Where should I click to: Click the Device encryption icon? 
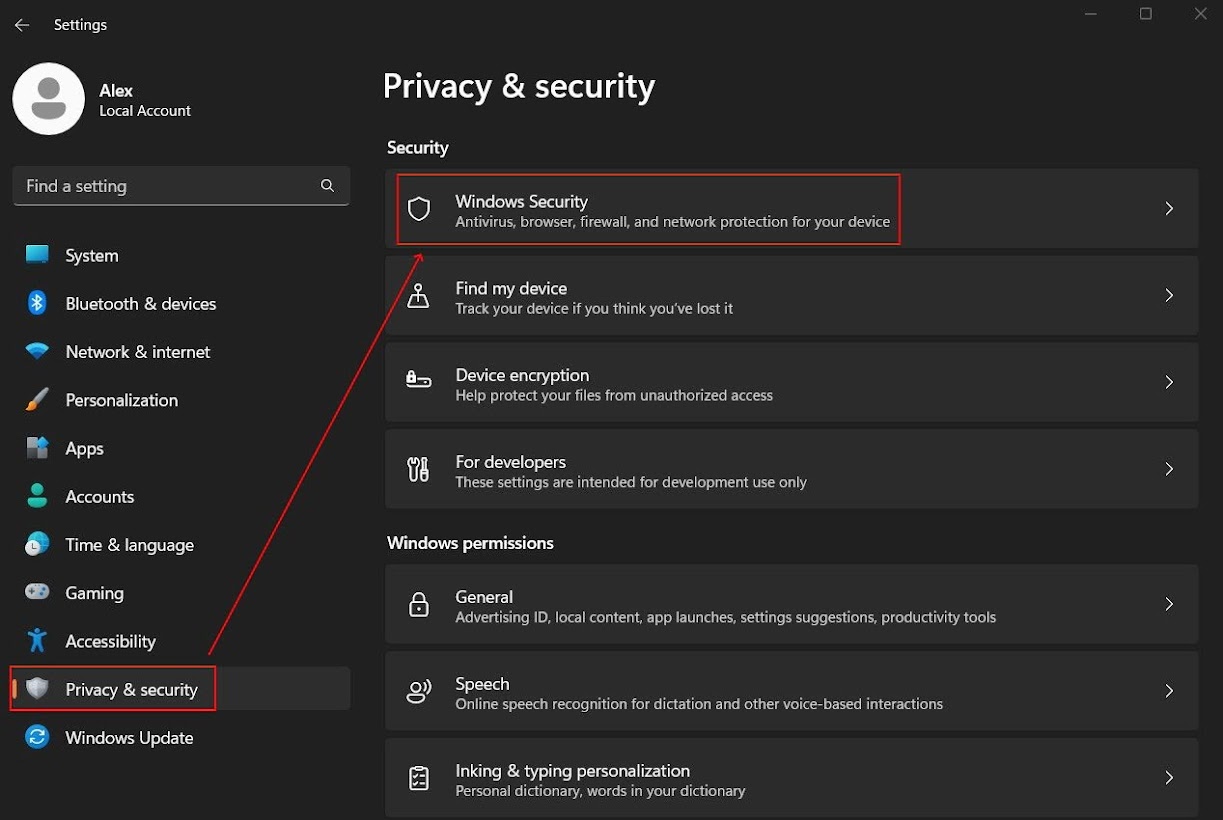[419, 382]
